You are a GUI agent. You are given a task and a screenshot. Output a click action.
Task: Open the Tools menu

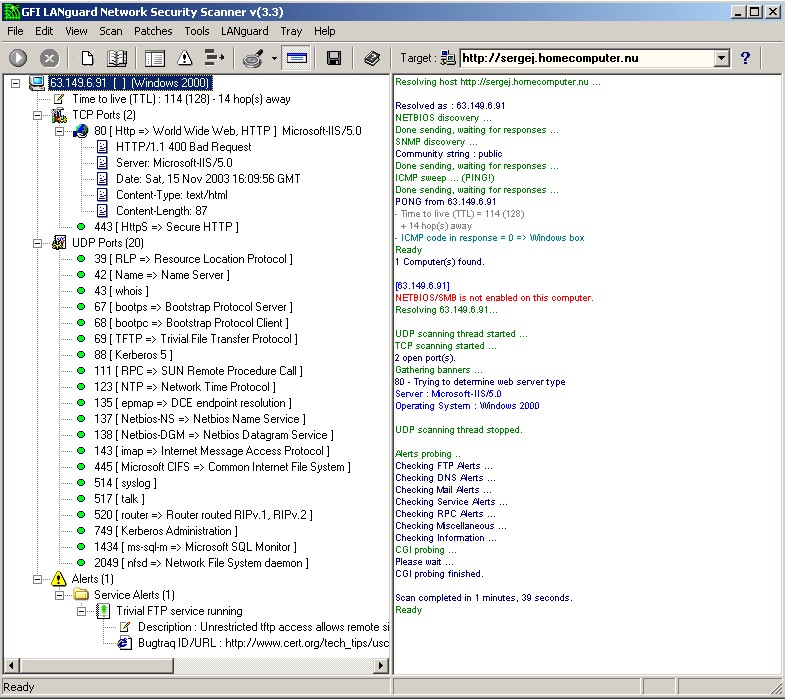pyautogui.click(x=197, y=31)
